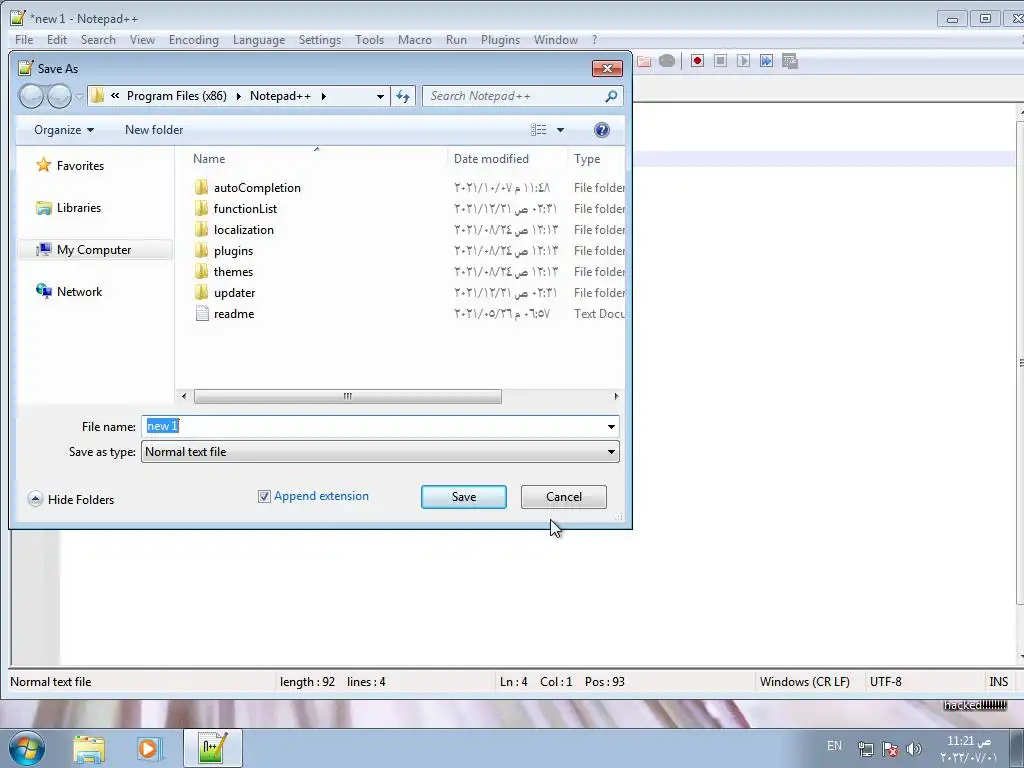Select the functionList folder

pos(245,209)
